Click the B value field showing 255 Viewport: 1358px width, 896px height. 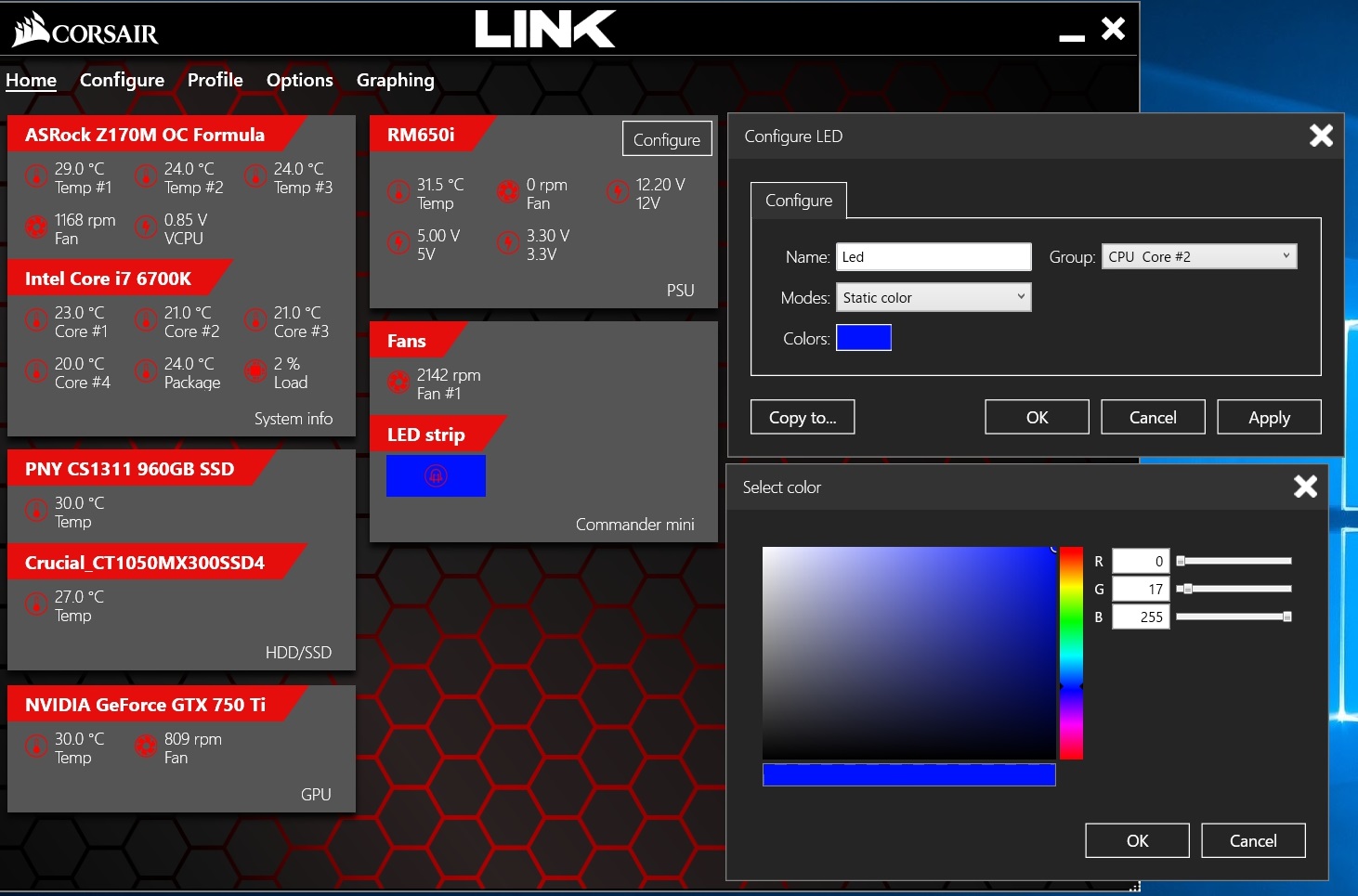[1141, 617]
